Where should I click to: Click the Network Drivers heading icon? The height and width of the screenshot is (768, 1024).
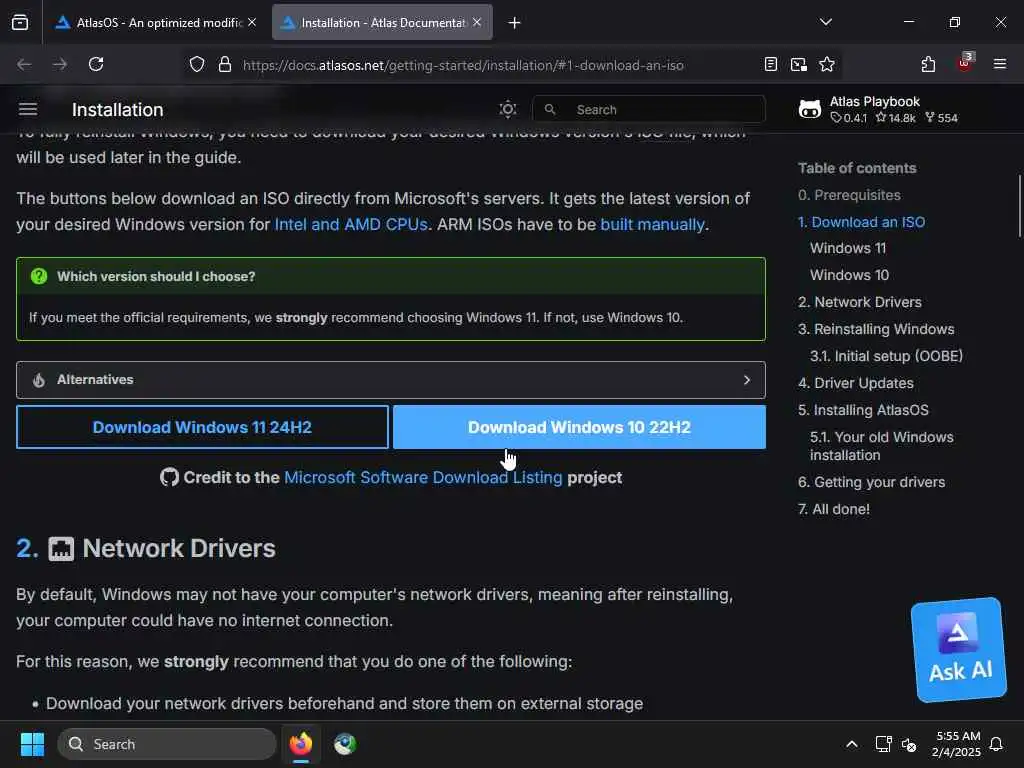[61, 549]
